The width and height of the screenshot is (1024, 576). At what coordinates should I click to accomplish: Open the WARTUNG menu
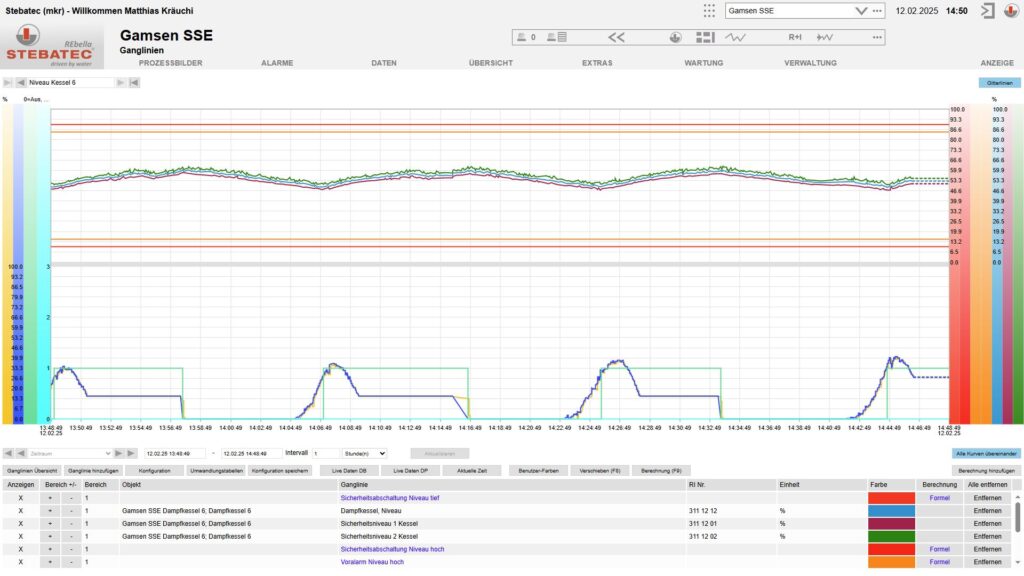703,62
